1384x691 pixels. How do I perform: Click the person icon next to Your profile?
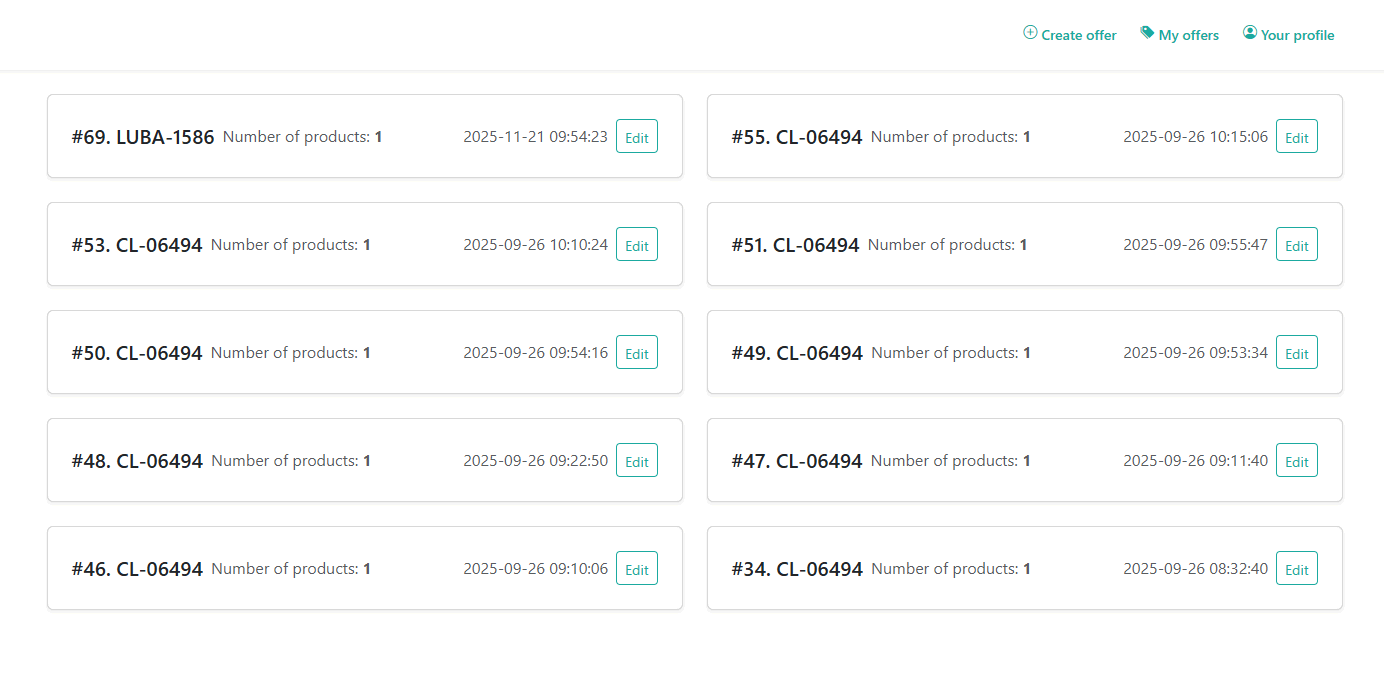point(1249,32)
